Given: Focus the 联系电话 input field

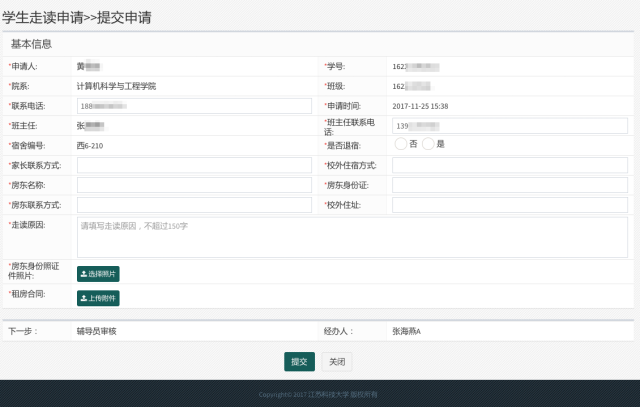Looking at the screenshot, I should coord(194,106).
